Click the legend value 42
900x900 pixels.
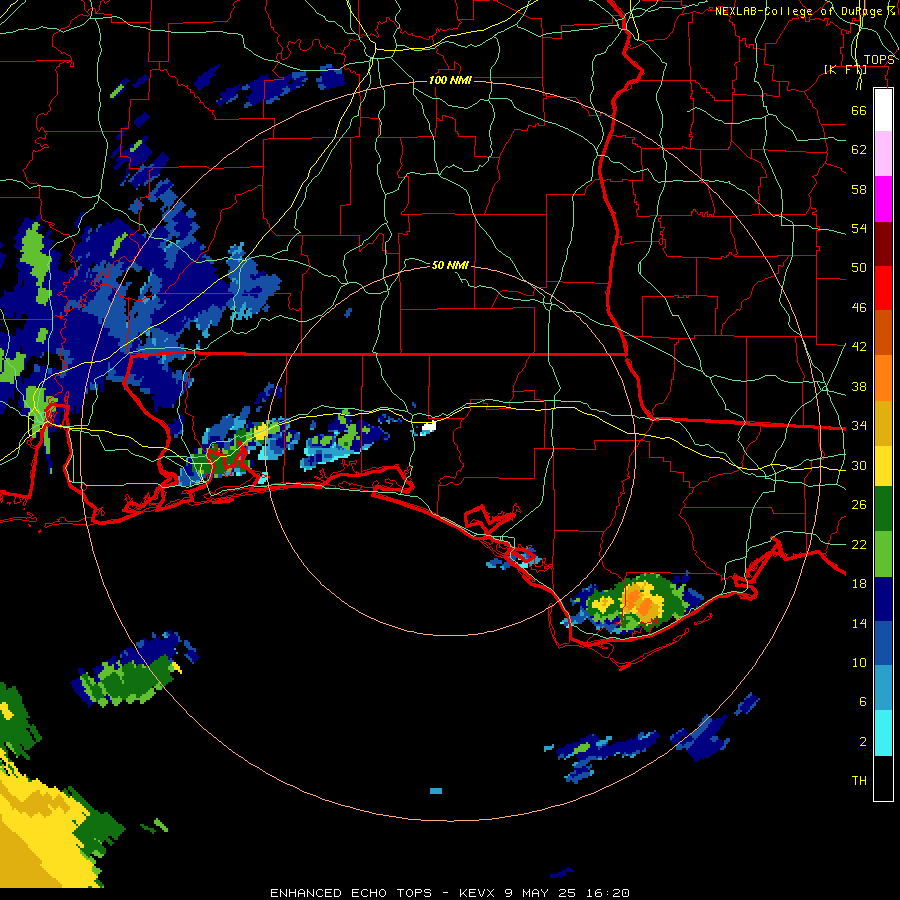tap(859, 346)
